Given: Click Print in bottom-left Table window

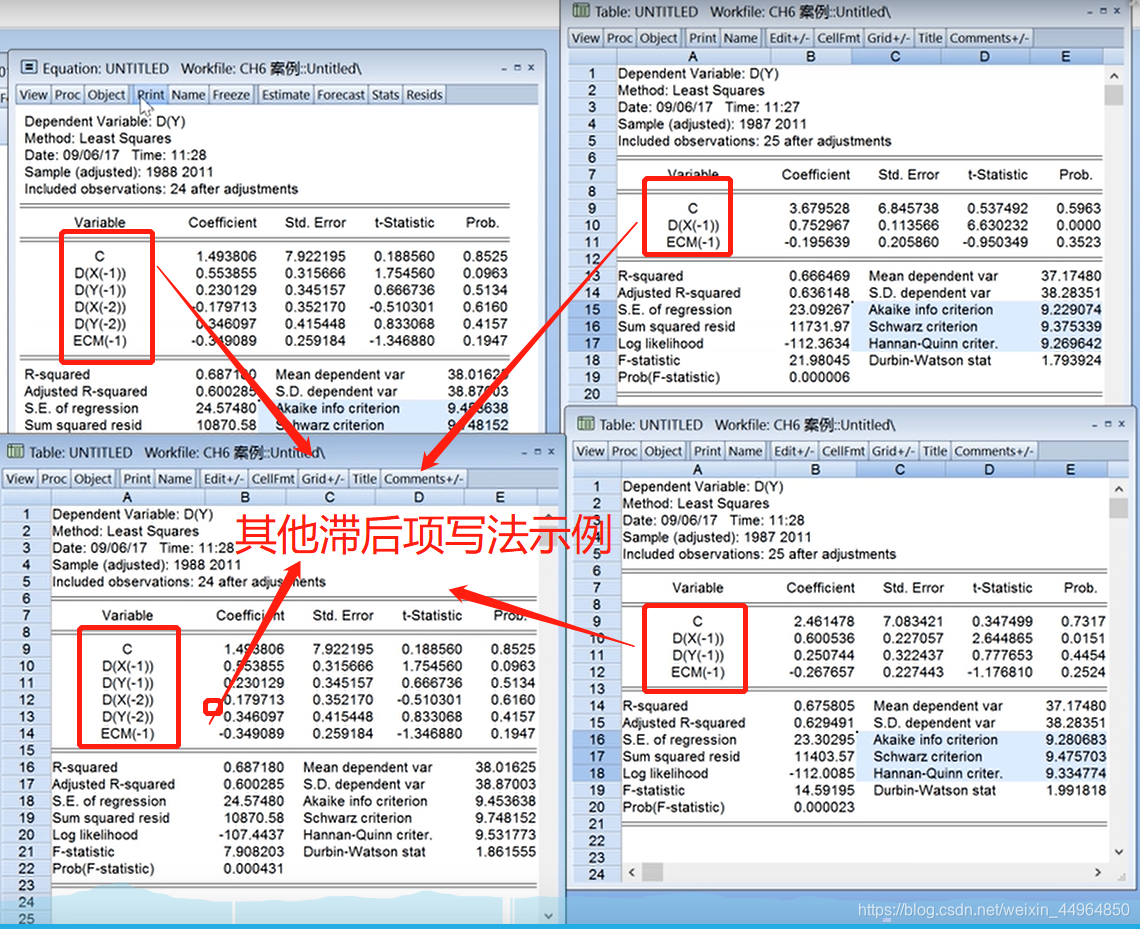Looking at the screenshot, I should point(137,478).
